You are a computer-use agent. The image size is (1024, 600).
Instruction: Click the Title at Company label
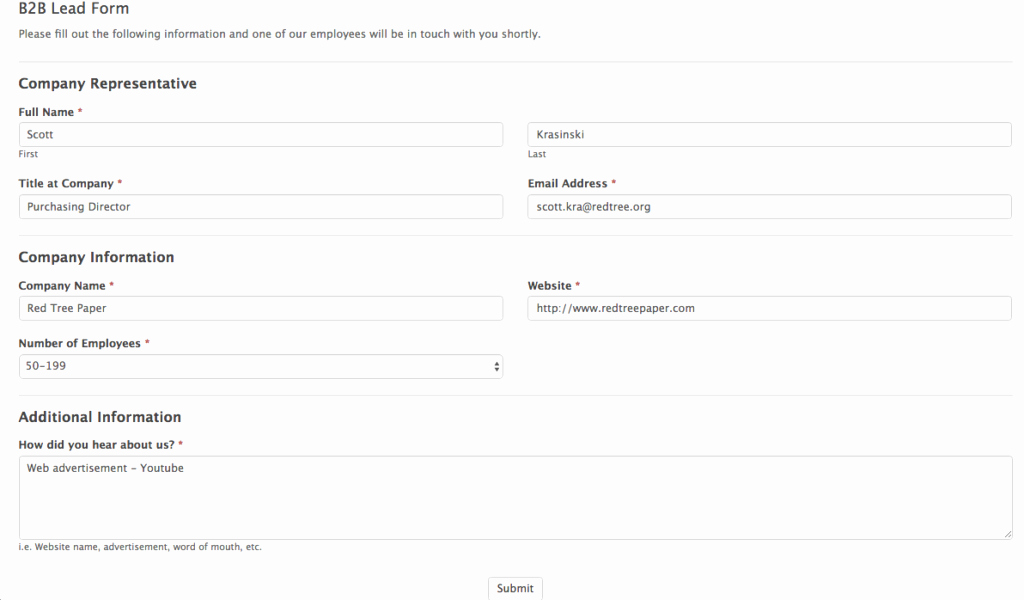tap(65, 183)
